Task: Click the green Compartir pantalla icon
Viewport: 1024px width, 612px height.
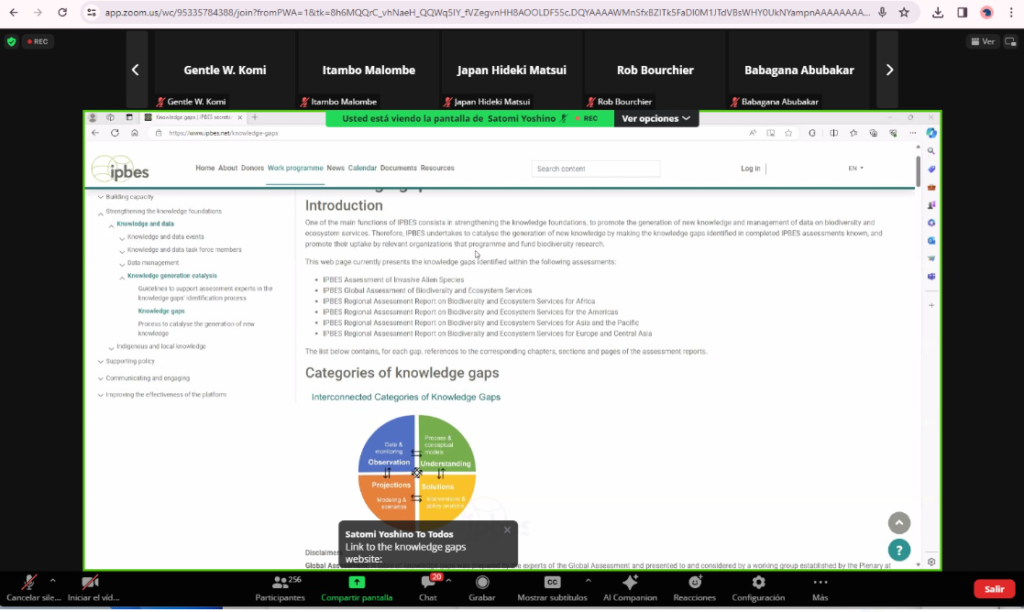Action: tap(356, 582)
